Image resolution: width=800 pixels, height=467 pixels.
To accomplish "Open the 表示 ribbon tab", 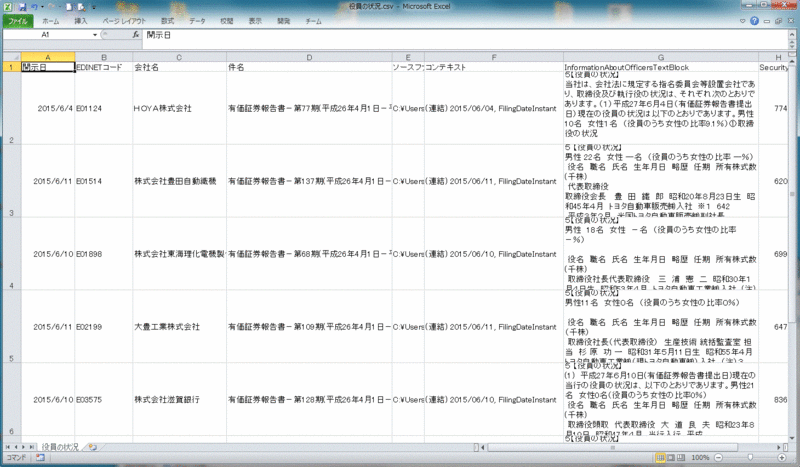I will tap(255, 21).
